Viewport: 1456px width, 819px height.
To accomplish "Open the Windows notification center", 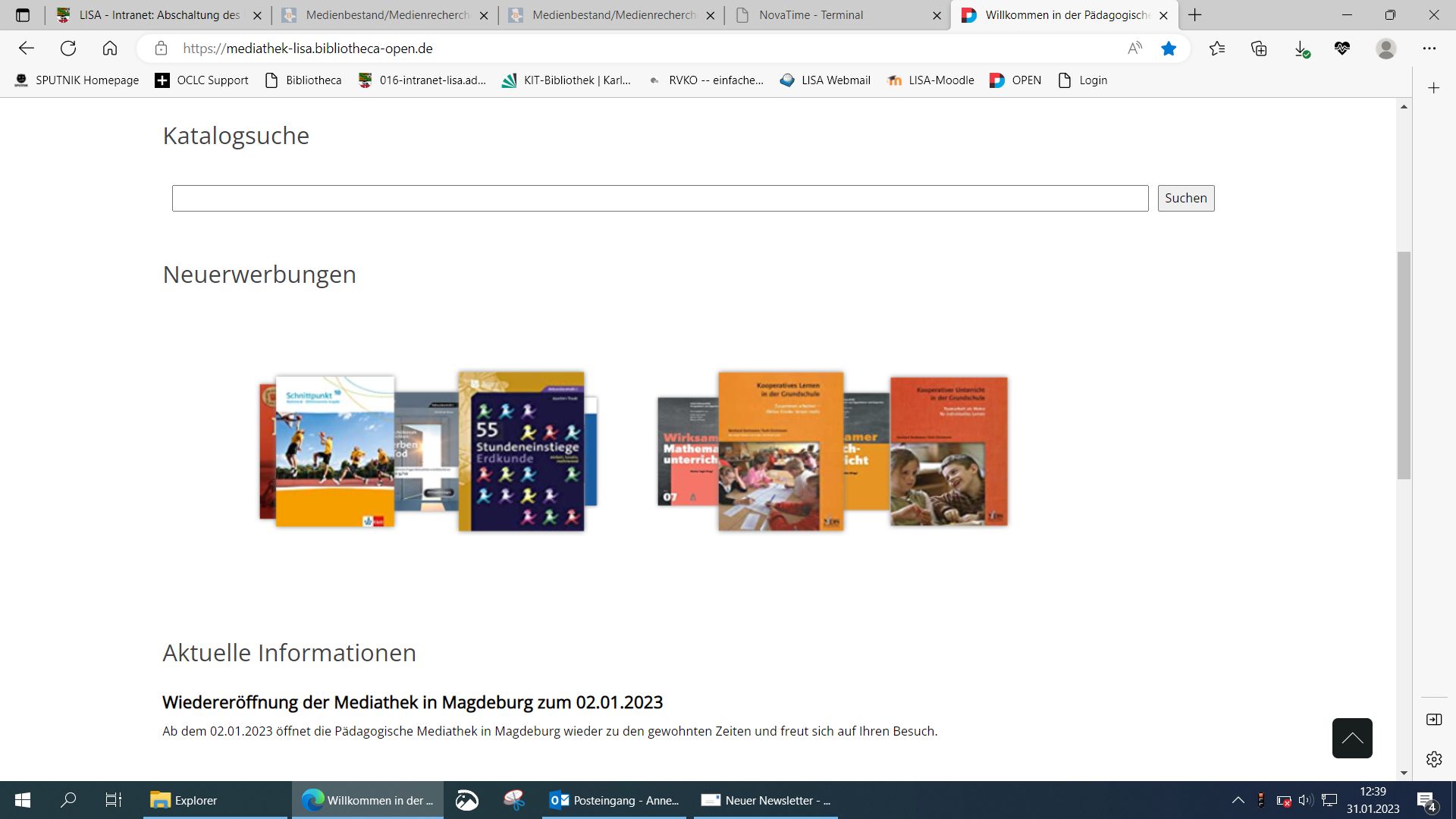I will 1426,800.
